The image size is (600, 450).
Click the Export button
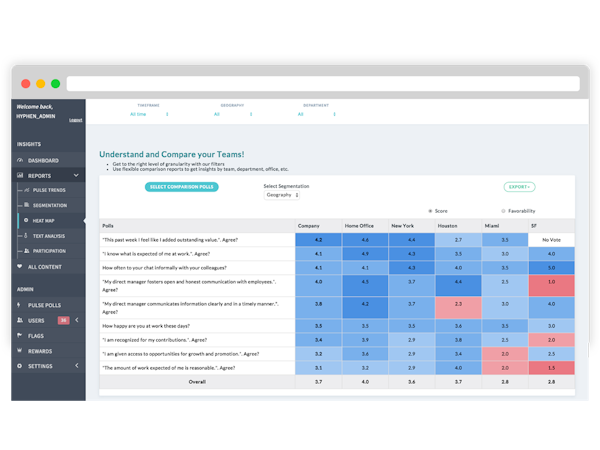tap(518, 187)
